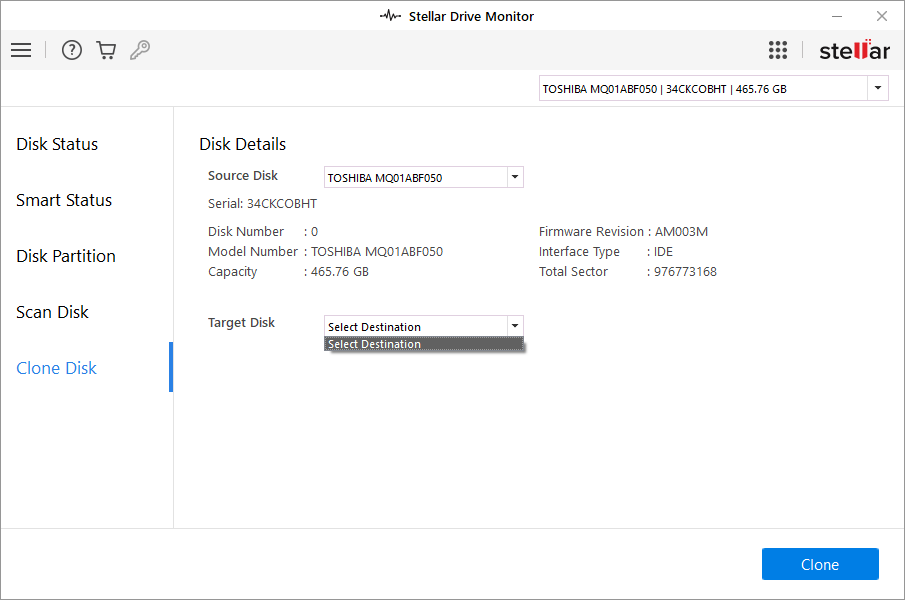Click the Disk Details heading
905x600 pixels.
(x=242, y=144)
